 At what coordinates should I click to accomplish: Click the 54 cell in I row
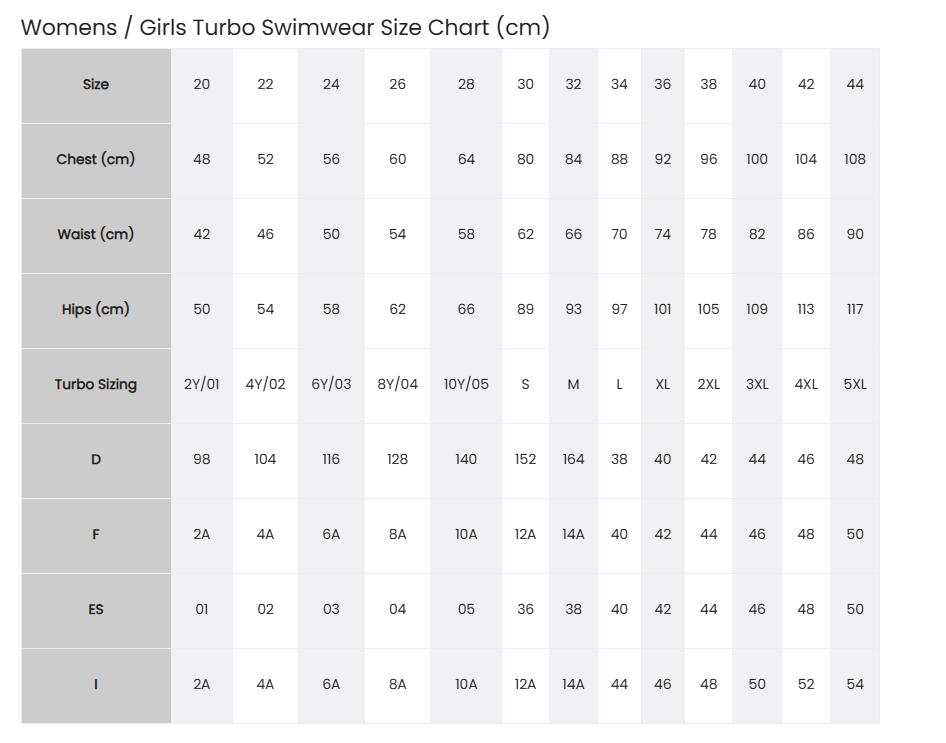[x=855, y=686]
